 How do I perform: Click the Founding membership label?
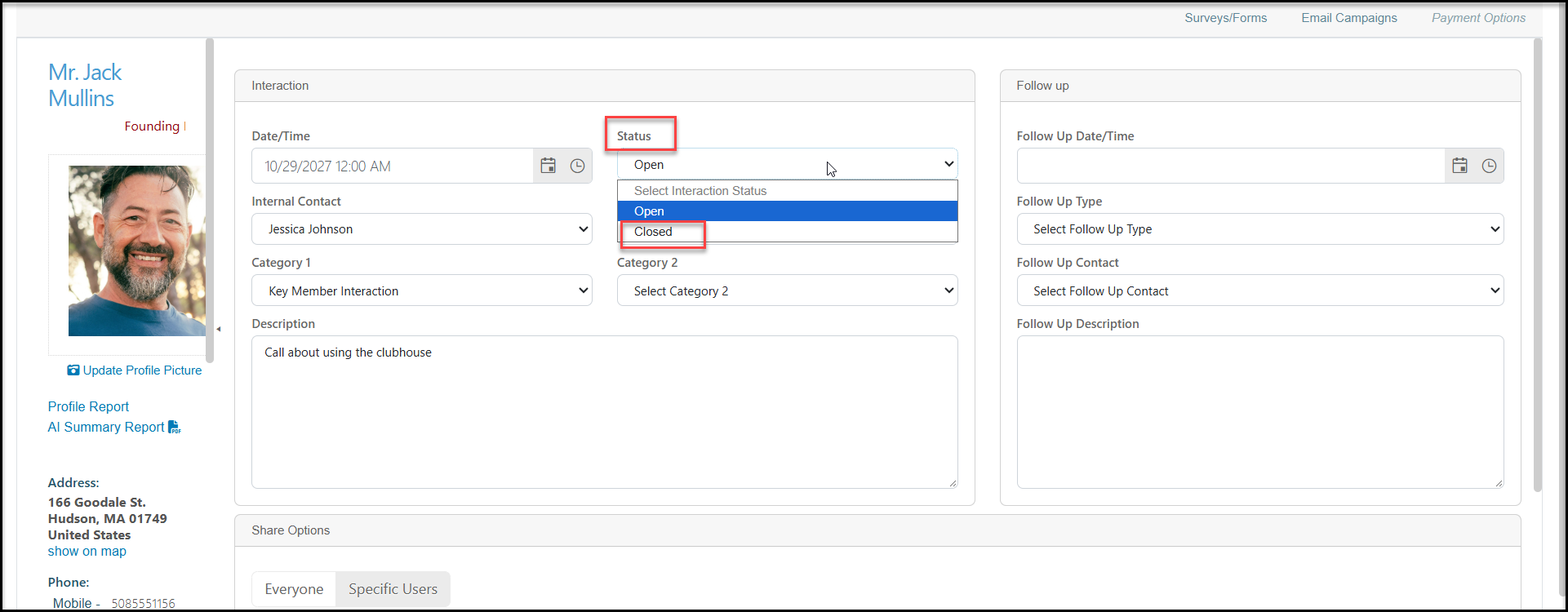tap(152, 126)
